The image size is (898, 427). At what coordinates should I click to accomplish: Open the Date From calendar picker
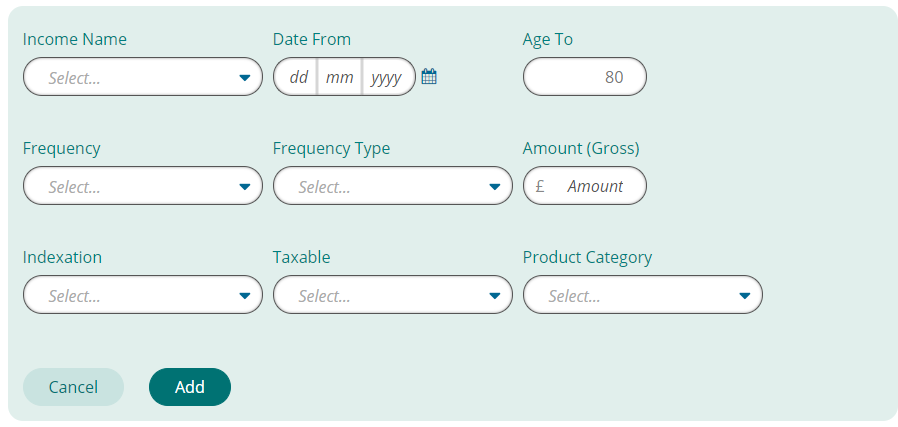429,77
